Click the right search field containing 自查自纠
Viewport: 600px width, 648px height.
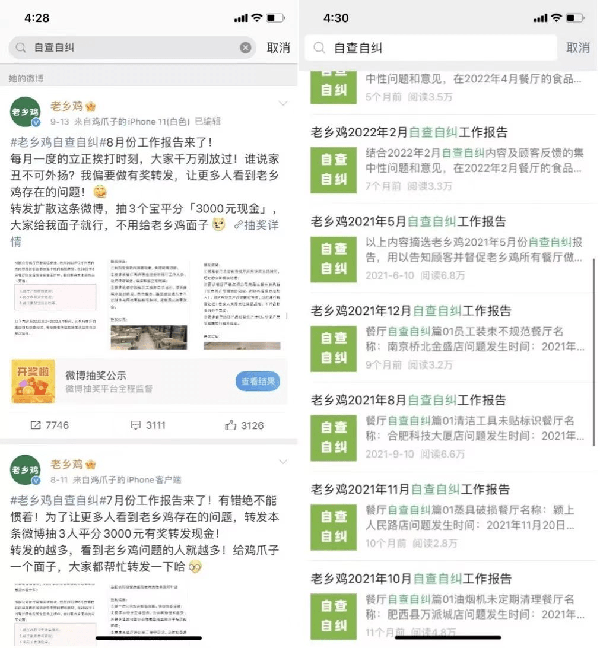(431, 48)
